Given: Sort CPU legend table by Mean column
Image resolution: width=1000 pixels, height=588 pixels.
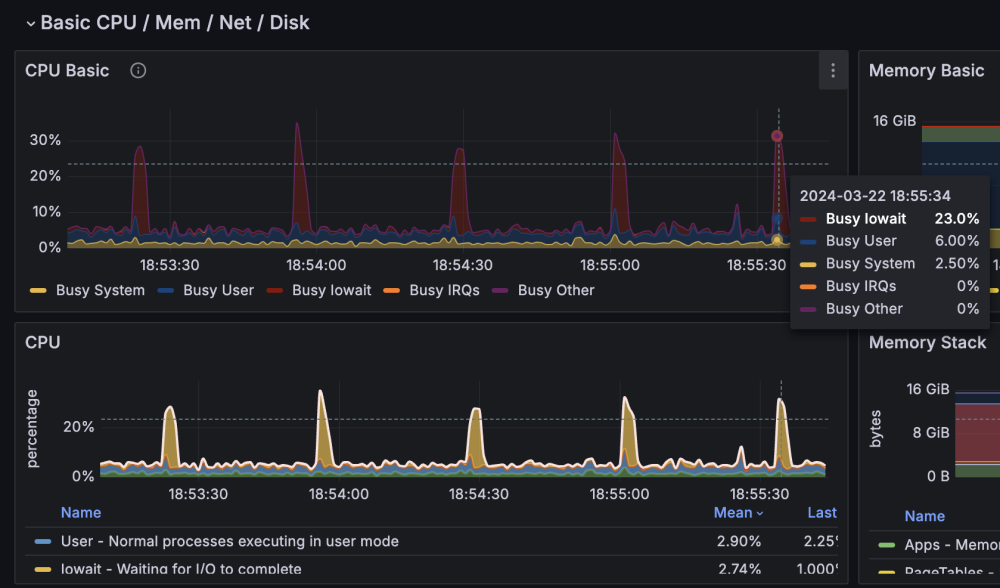Looking at the screenshot, I should coord(738,513).
